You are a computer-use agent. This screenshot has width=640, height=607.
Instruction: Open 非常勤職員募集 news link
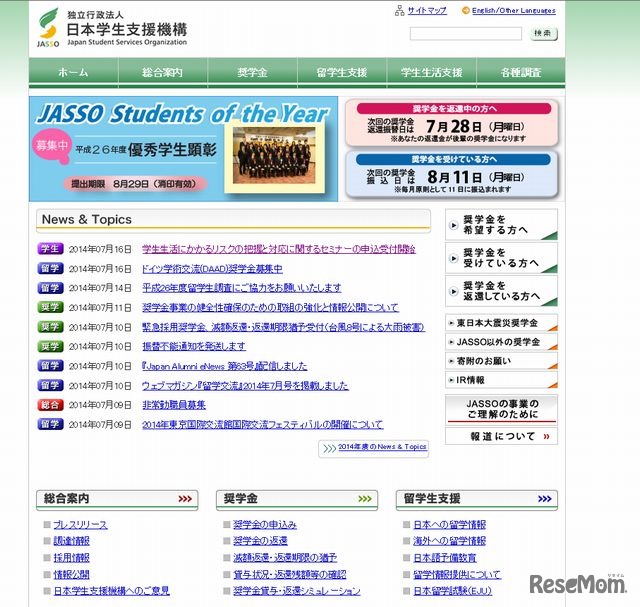tap(174, 405)
